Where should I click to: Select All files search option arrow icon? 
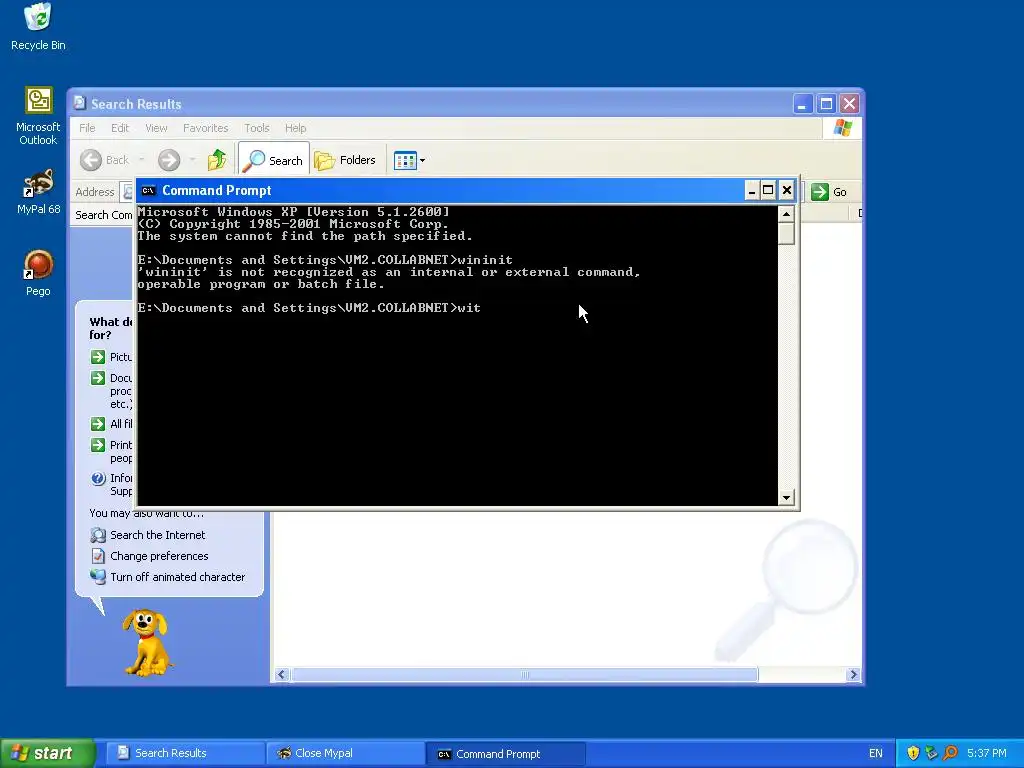pyautogui.click(x=98, y=424)
